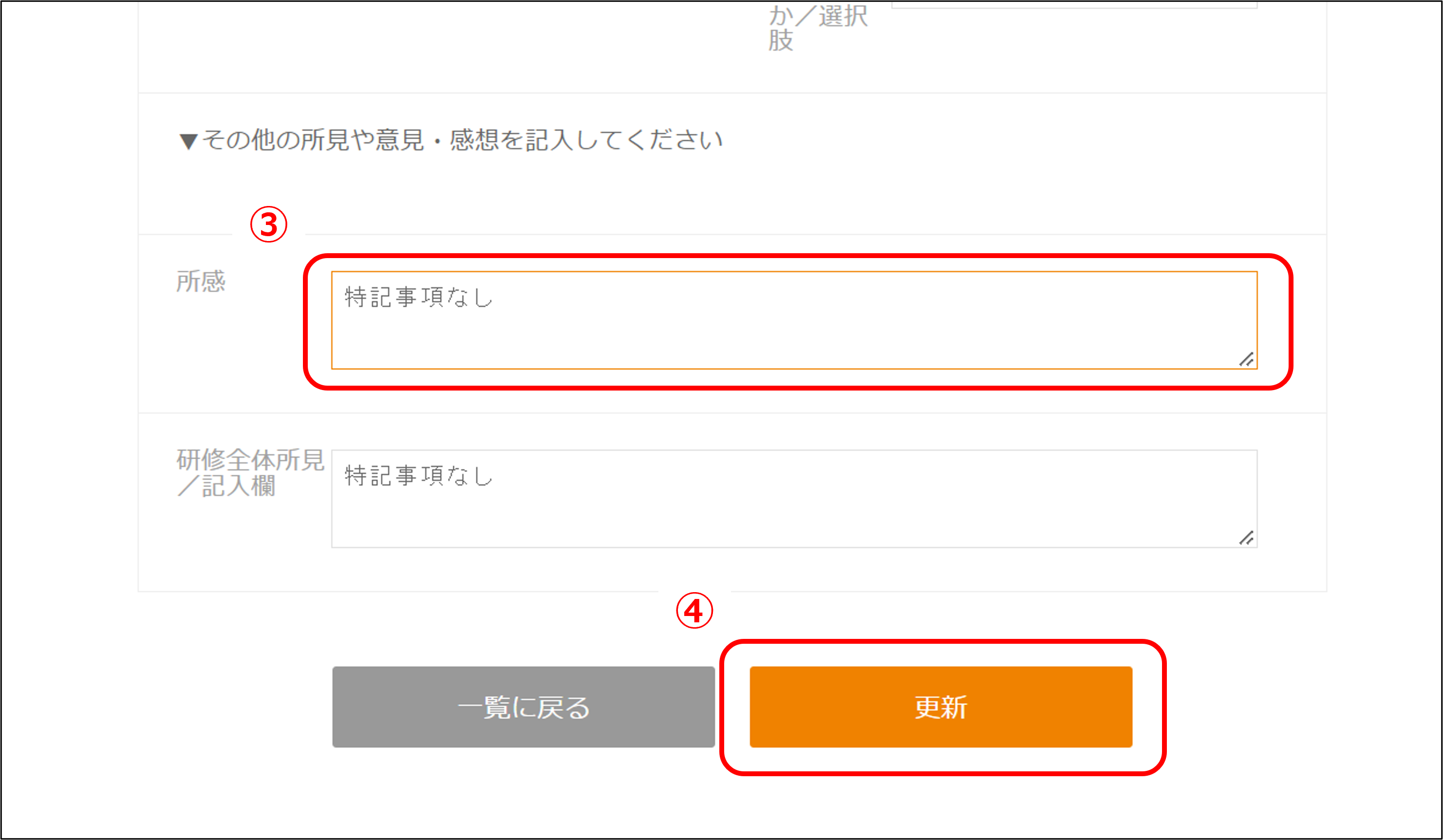Click the partially visible field beside か／選択肢
This screenshot has height=840, width=1443.
tap(1074, 4)
